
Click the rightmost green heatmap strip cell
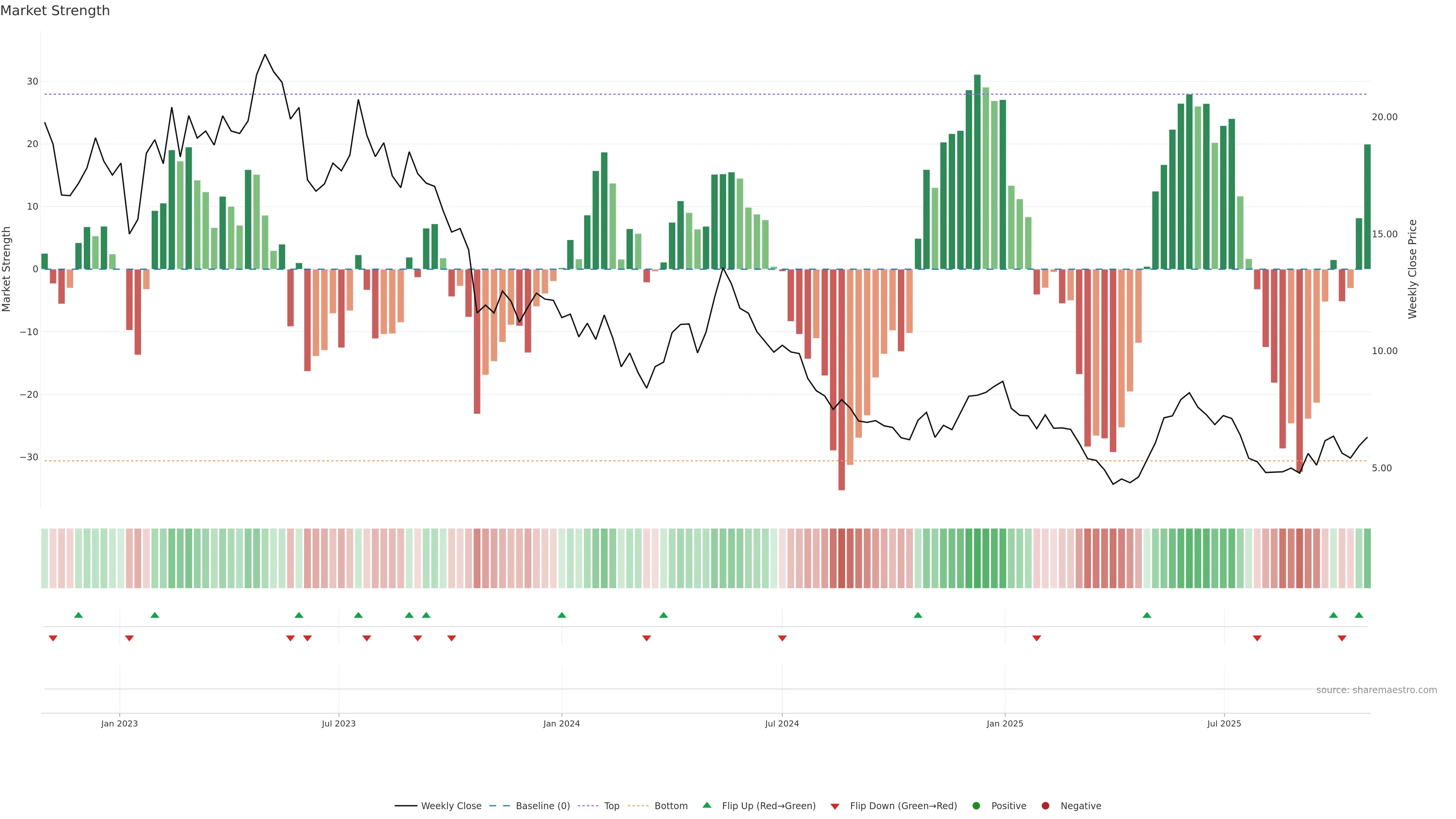pyautogui.click(x=1367, y=559)
